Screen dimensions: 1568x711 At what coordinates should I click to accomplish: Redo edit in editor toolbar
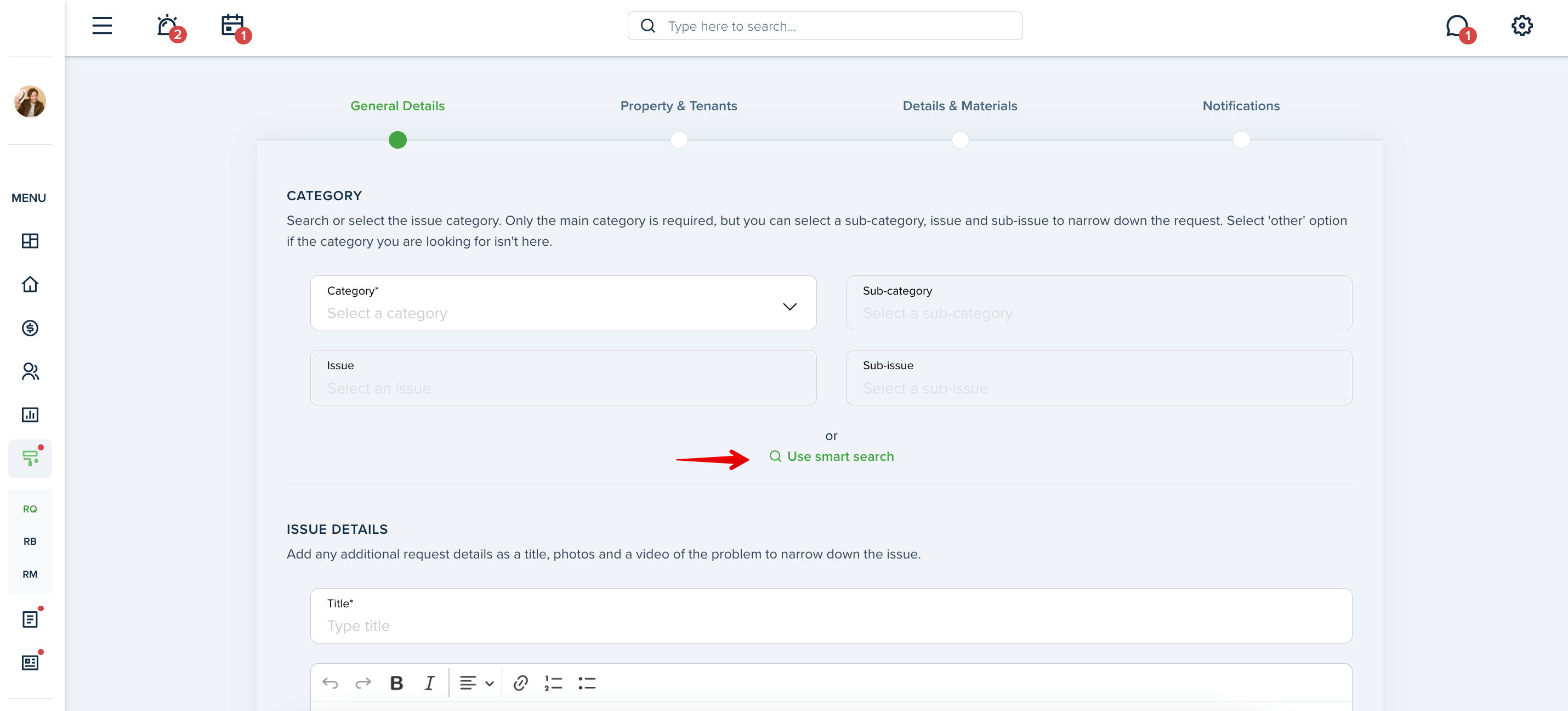(363, 684)
